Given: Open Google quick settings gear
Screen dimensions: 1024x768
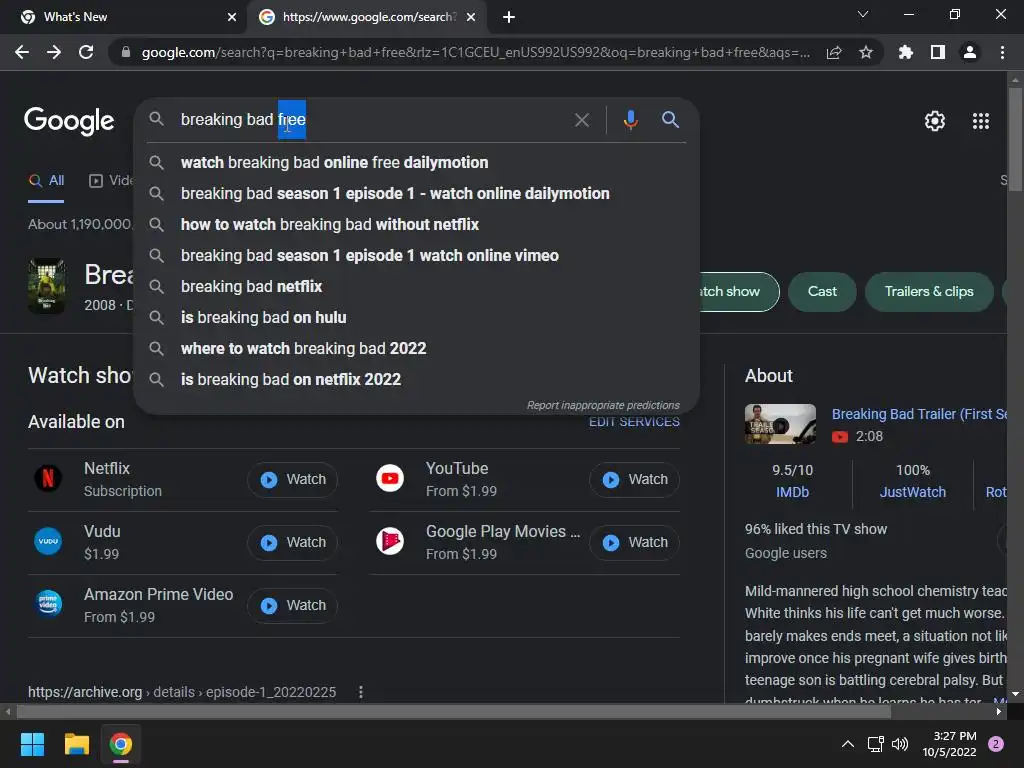Looking at the screenshot, I should point(935,121).
